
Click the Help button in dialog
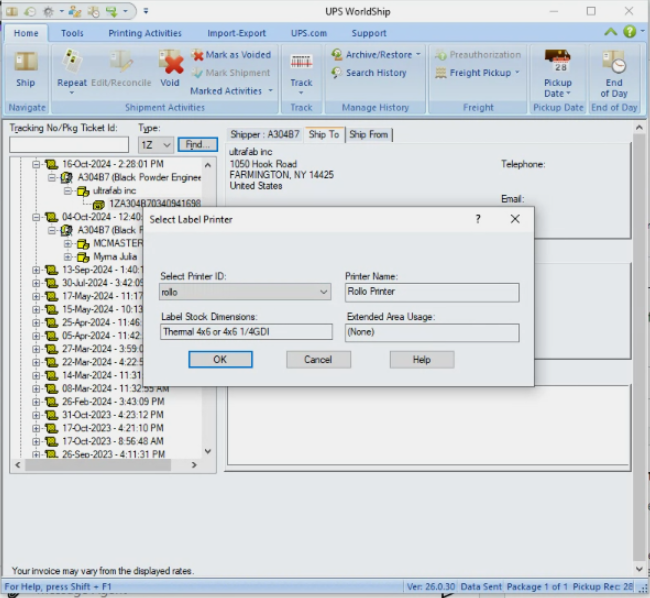pos(422,359)
